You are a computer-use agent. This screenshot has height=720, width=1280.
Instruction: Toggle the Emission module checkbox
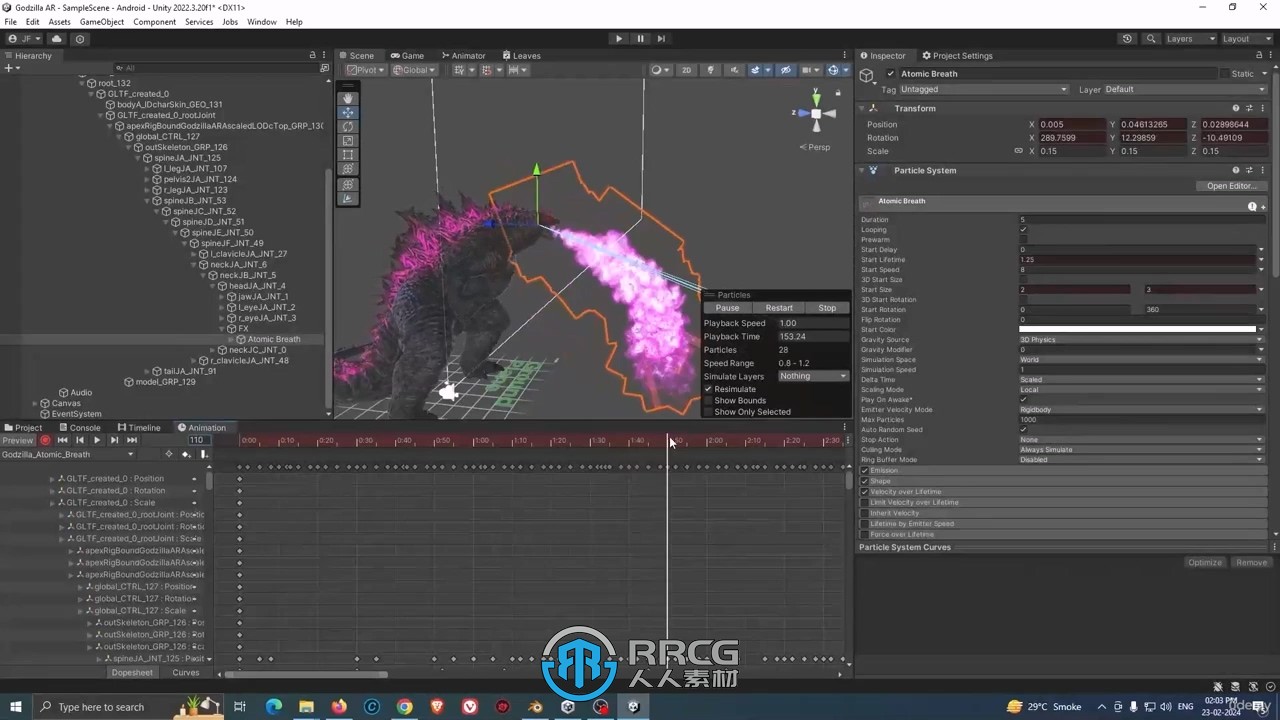[865, 471]
